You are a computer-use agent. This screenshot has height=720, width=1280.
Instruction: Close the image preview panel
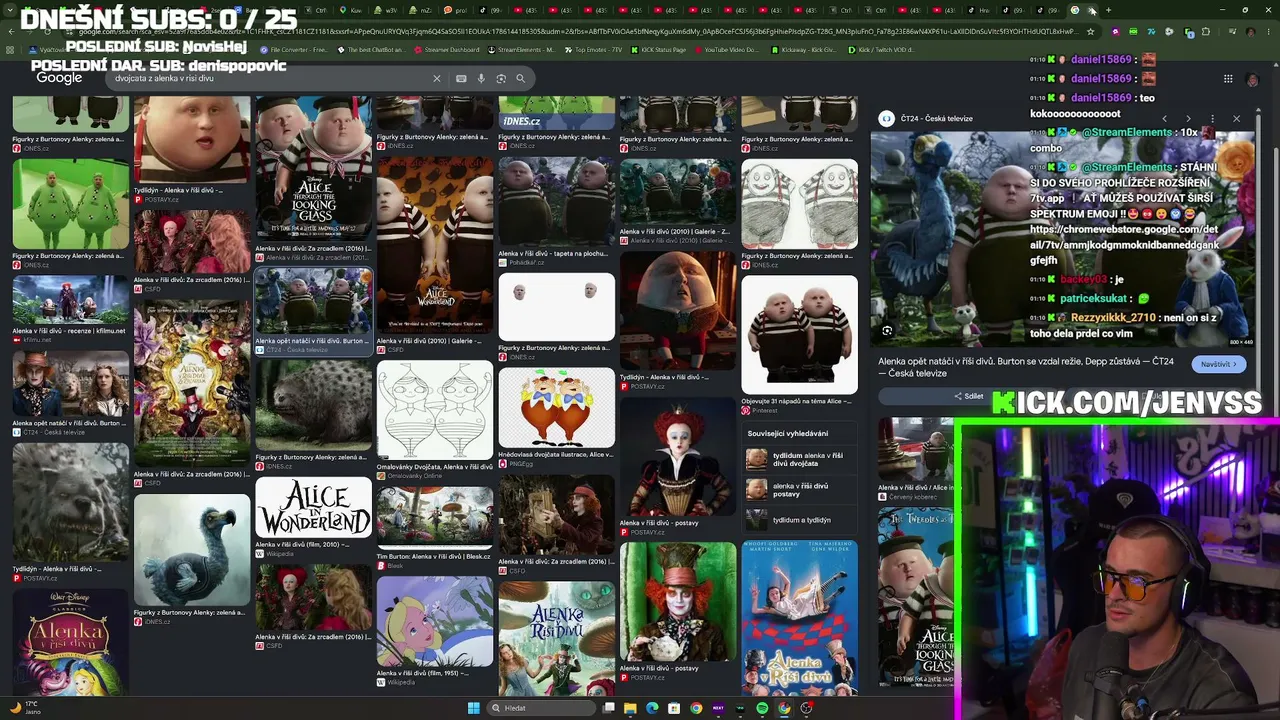(1236, 118)
